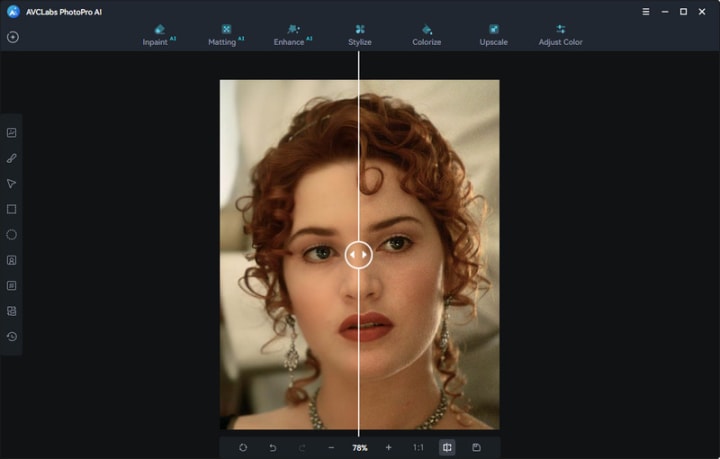Image resolution: width=720 pixels, height=459 pixels.
Task: Click the before/after comparison slider handle
Action: [x=359, y=255]
